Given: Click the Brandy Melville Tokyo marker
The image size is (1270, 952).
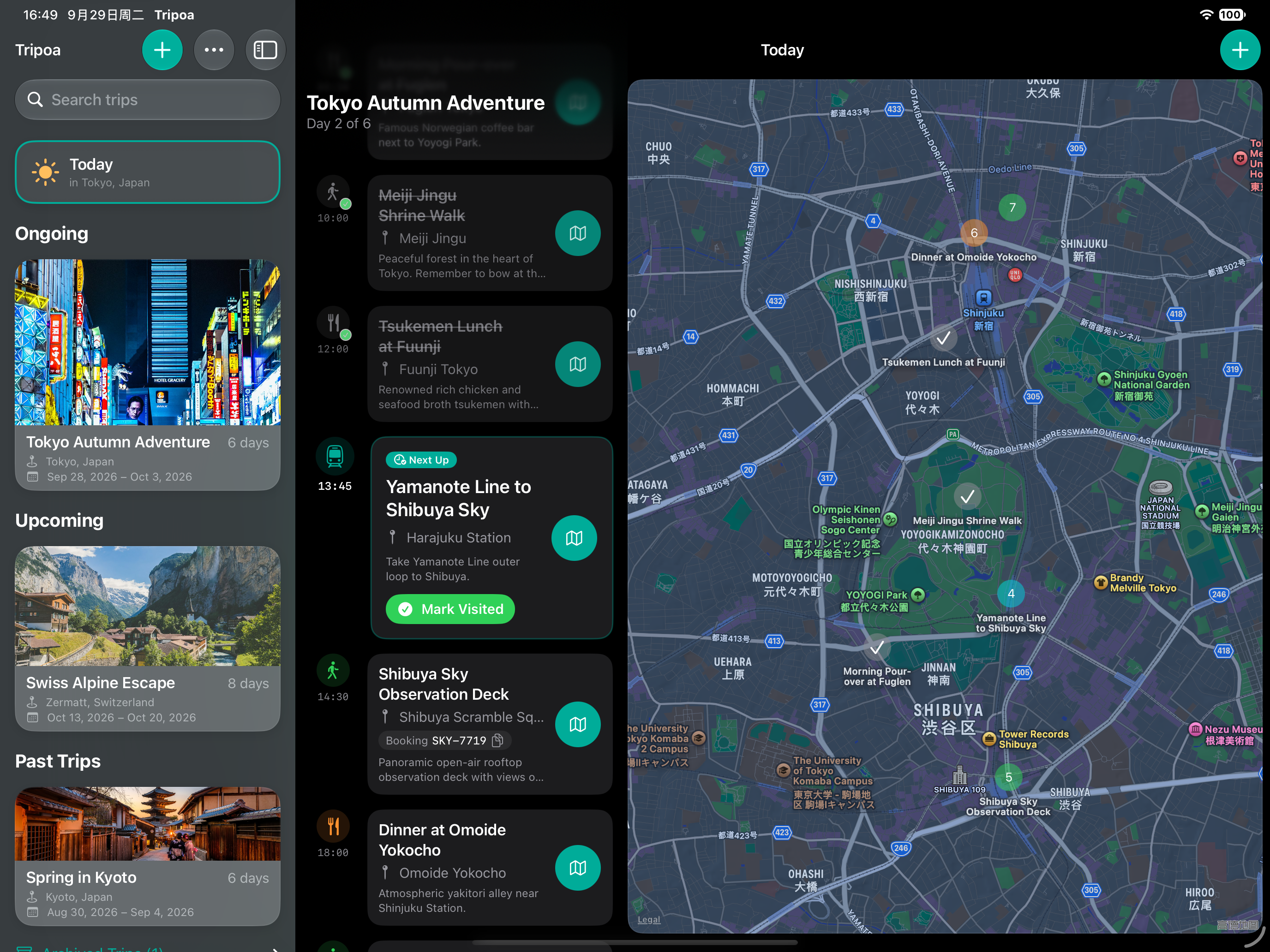Looking at the screenshot, I should coord(1101,583).
